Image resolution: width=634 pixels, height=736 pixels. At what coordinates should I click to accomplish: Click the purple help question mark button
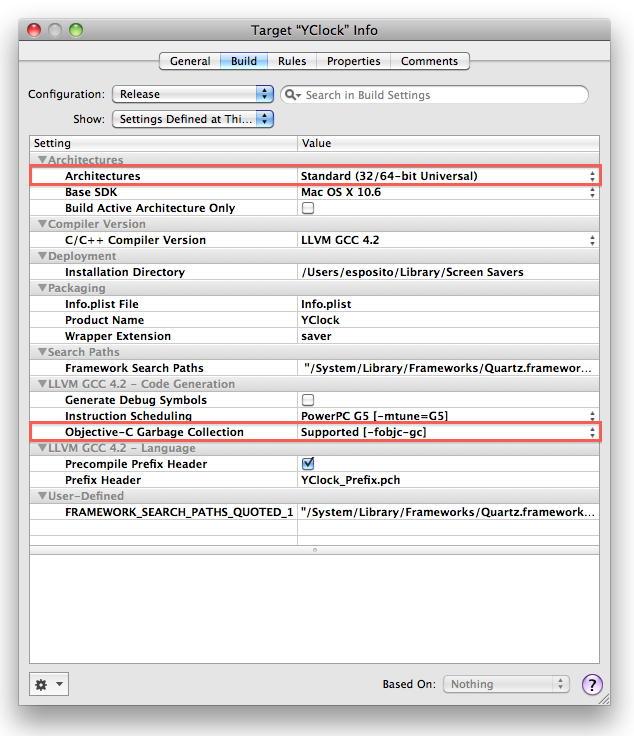point(592,684)
